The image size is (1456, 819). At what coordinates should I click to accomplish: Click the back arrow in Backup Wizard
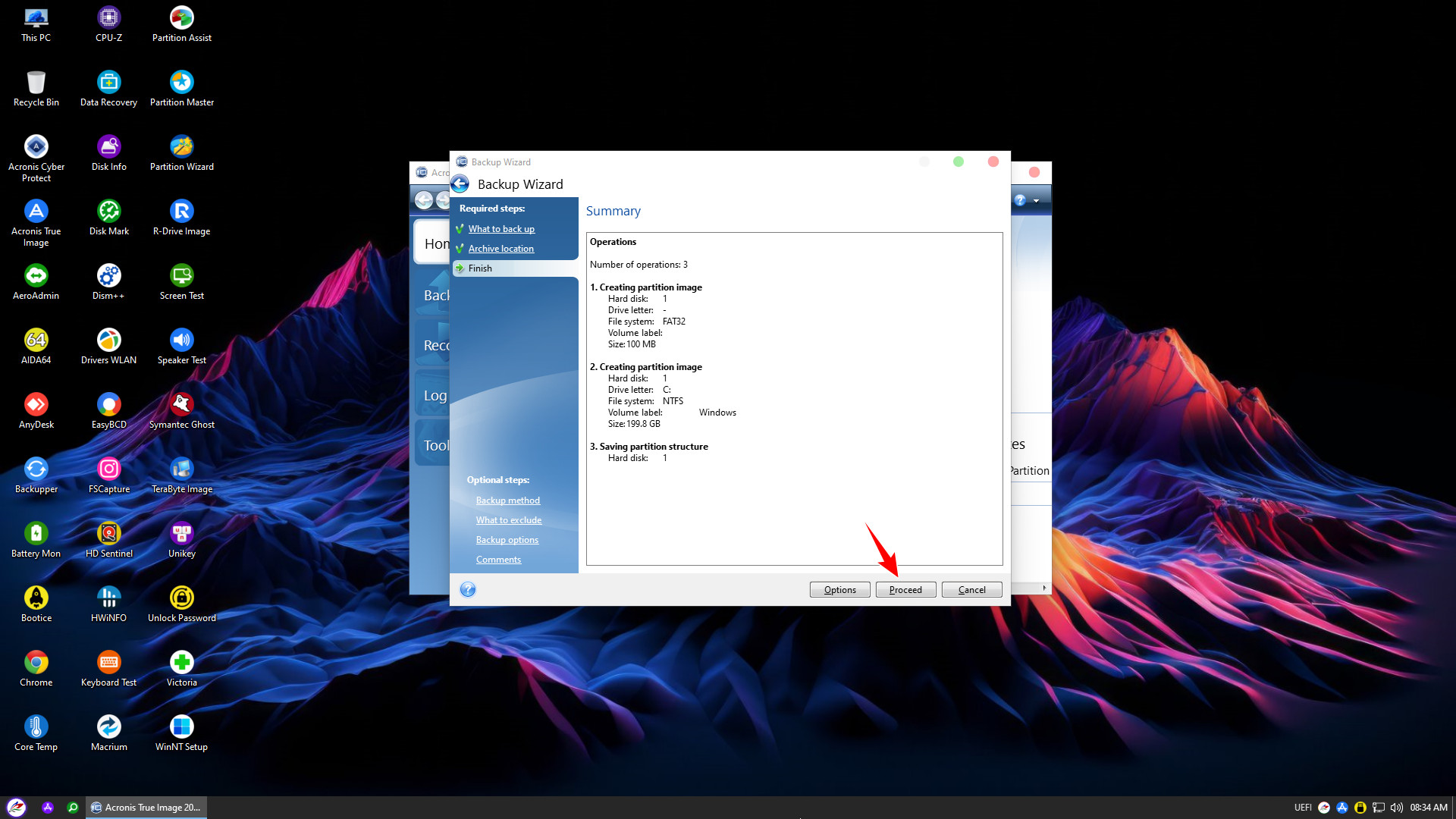(460, 184)
